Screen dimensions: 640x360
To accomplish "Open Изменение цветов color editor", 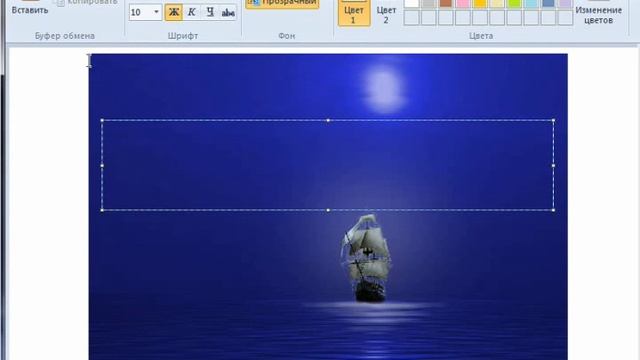I will 598,13.
